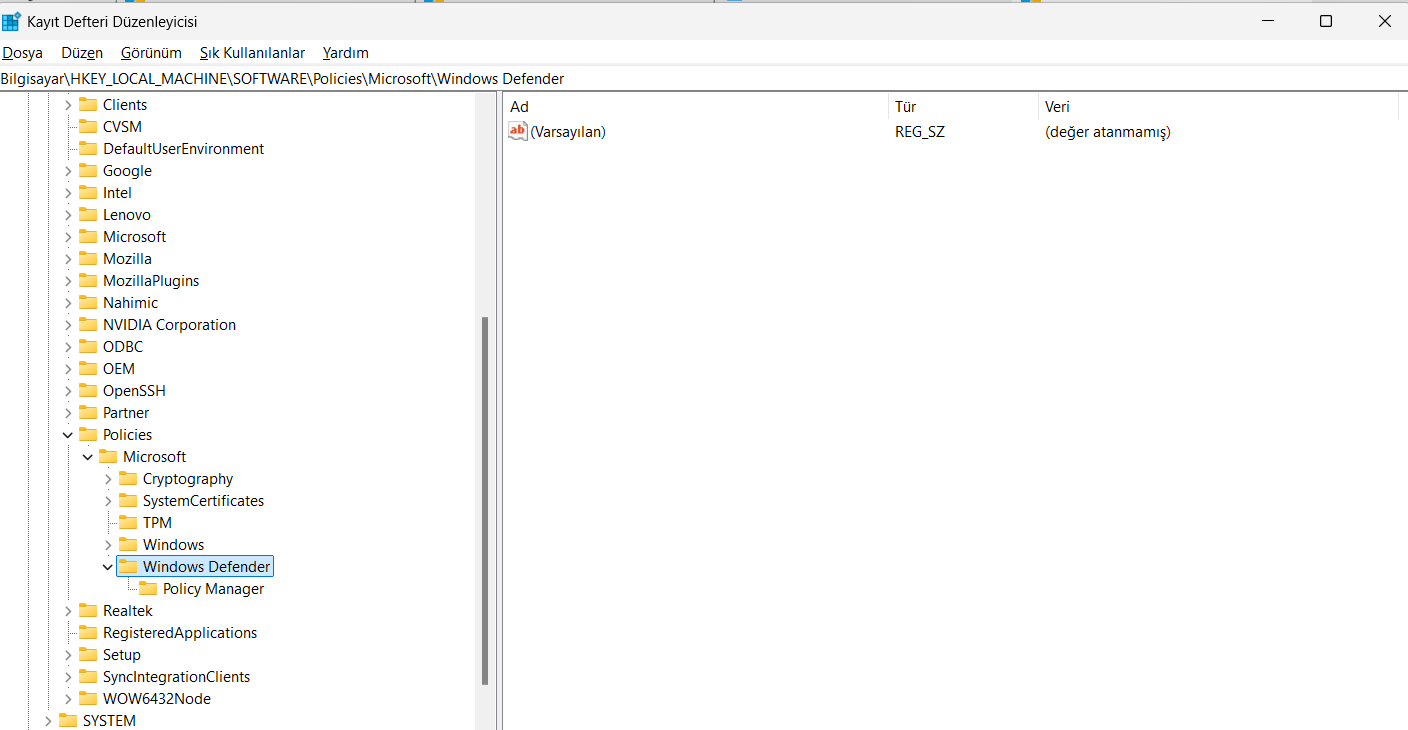Viewport: 1408px width, 730px height.
Task: Click the Policies folder icon
Action: point(88,435)
